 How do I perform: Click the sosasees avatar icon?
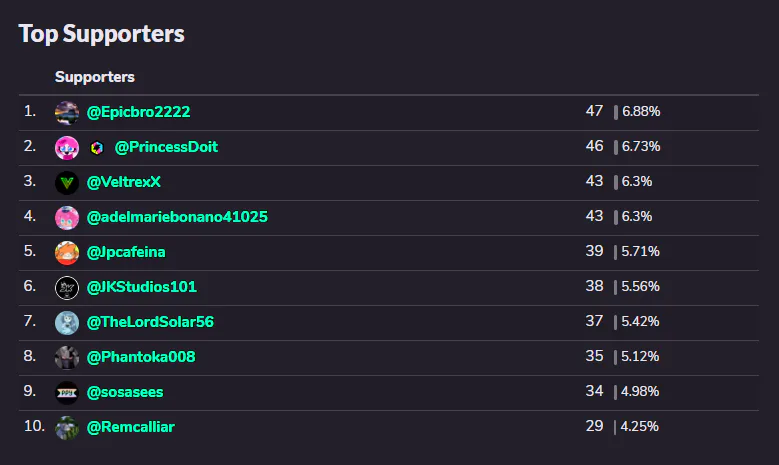[x=67, y=393]
